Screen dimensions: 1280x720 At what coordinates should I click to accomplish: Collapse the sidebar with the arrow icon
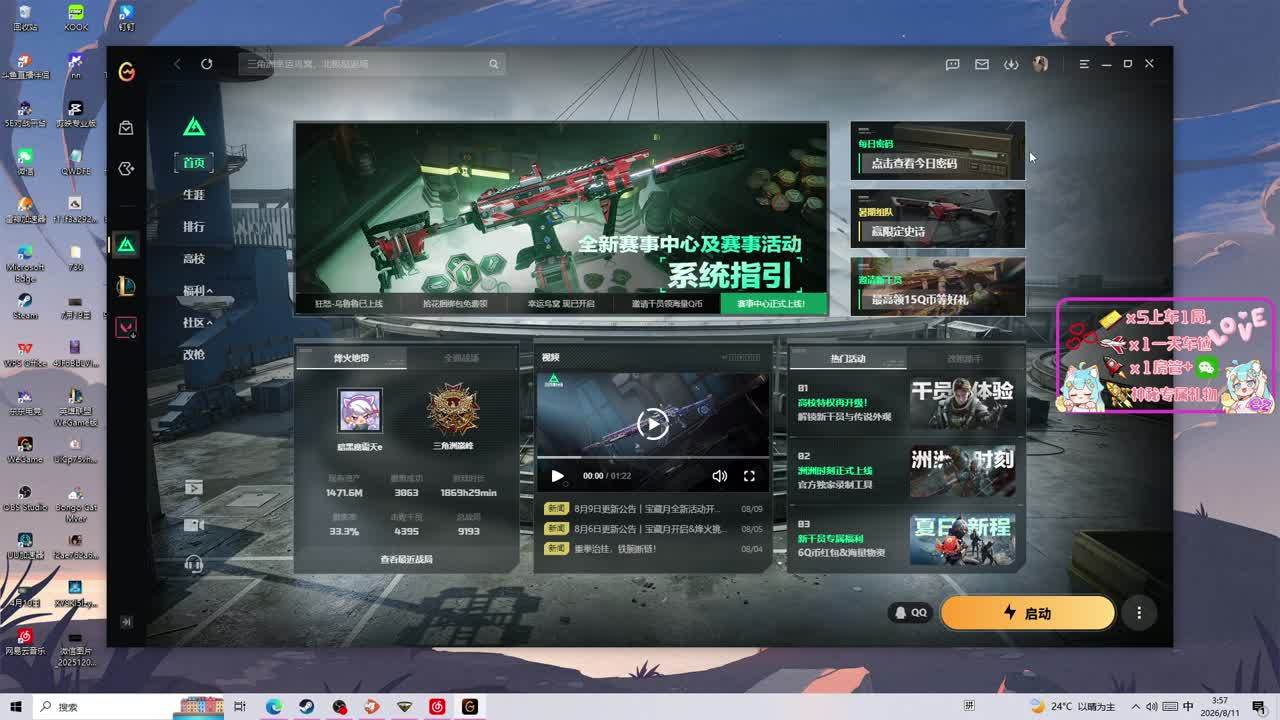(x=126, y=621)
